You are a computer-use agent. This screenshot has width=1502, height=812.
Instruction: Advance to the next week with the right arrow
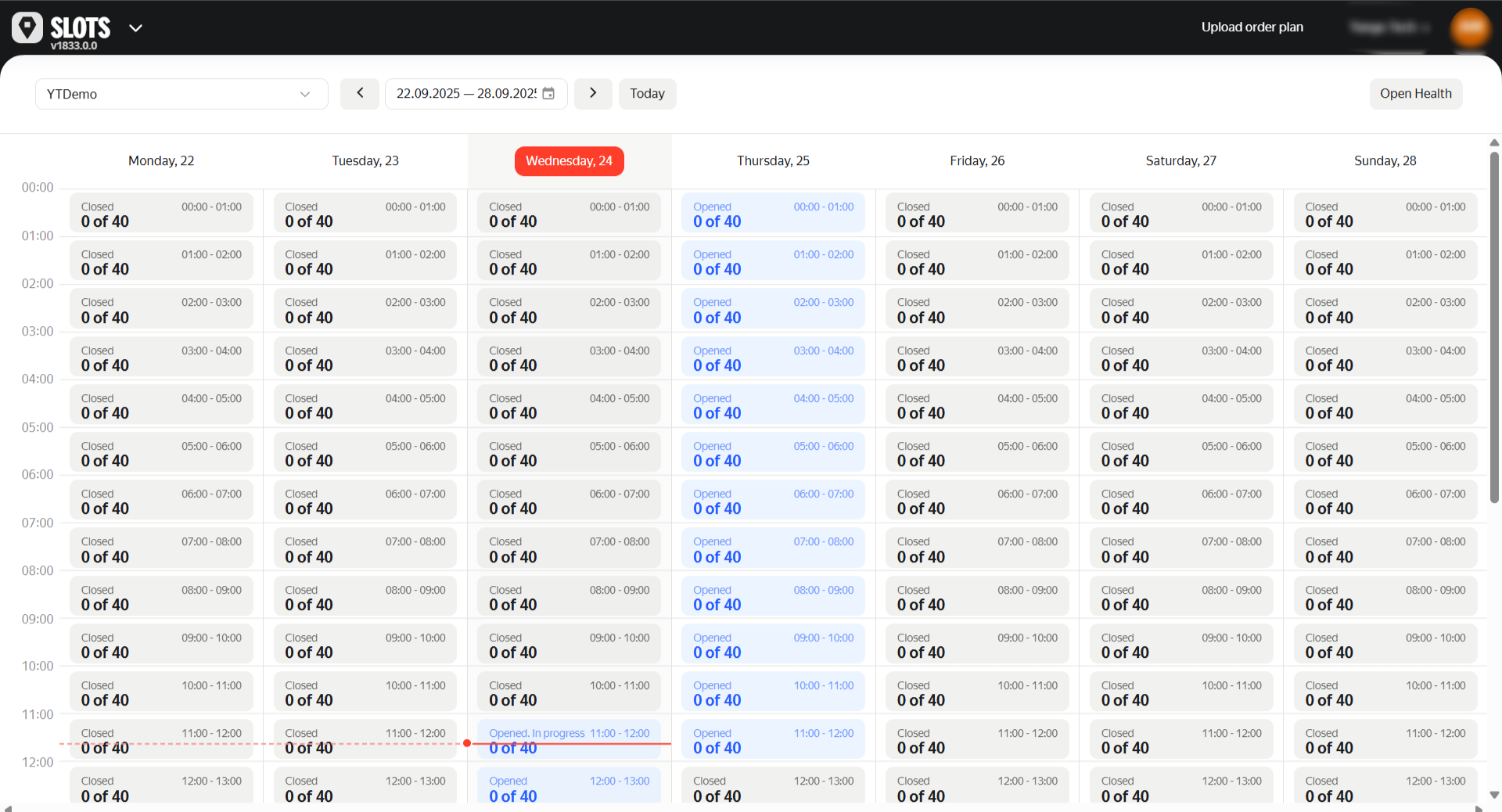click(593, 93)
